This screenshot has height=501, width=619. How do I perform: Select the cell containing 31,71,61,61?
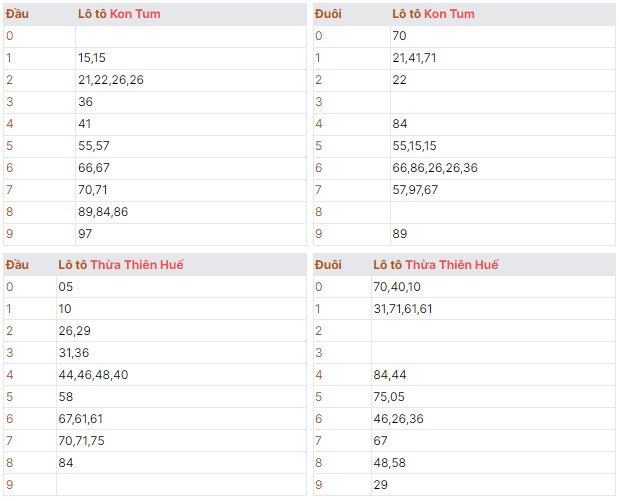pyautogui.click(x=402, y=309)
